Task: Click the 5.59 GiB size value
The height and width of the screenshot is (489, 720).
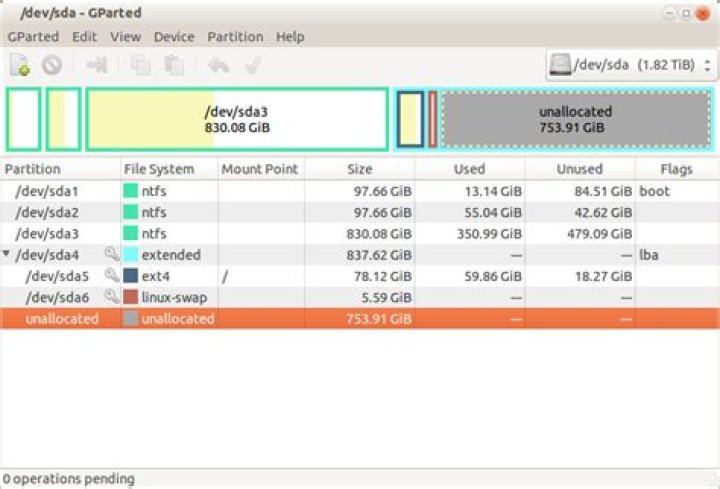Action: [387, 297]
